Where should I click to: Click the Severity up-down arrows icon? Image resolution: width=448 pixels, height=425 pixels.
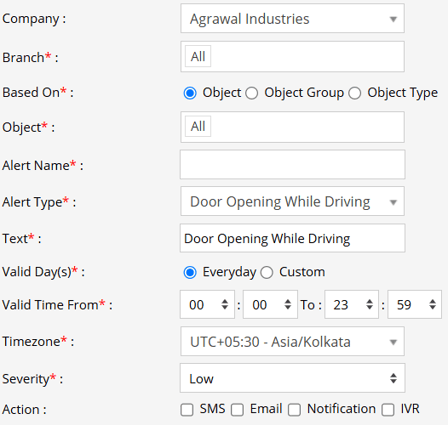point(393,378)
